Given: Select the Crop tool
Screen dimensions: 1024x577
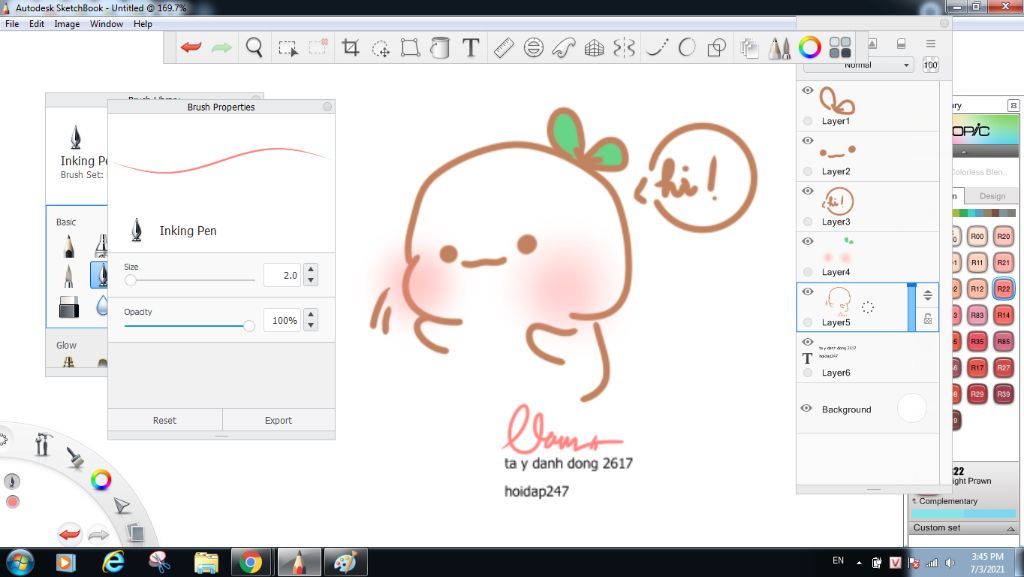Looking at the screenshot, I should pos(351,48).
